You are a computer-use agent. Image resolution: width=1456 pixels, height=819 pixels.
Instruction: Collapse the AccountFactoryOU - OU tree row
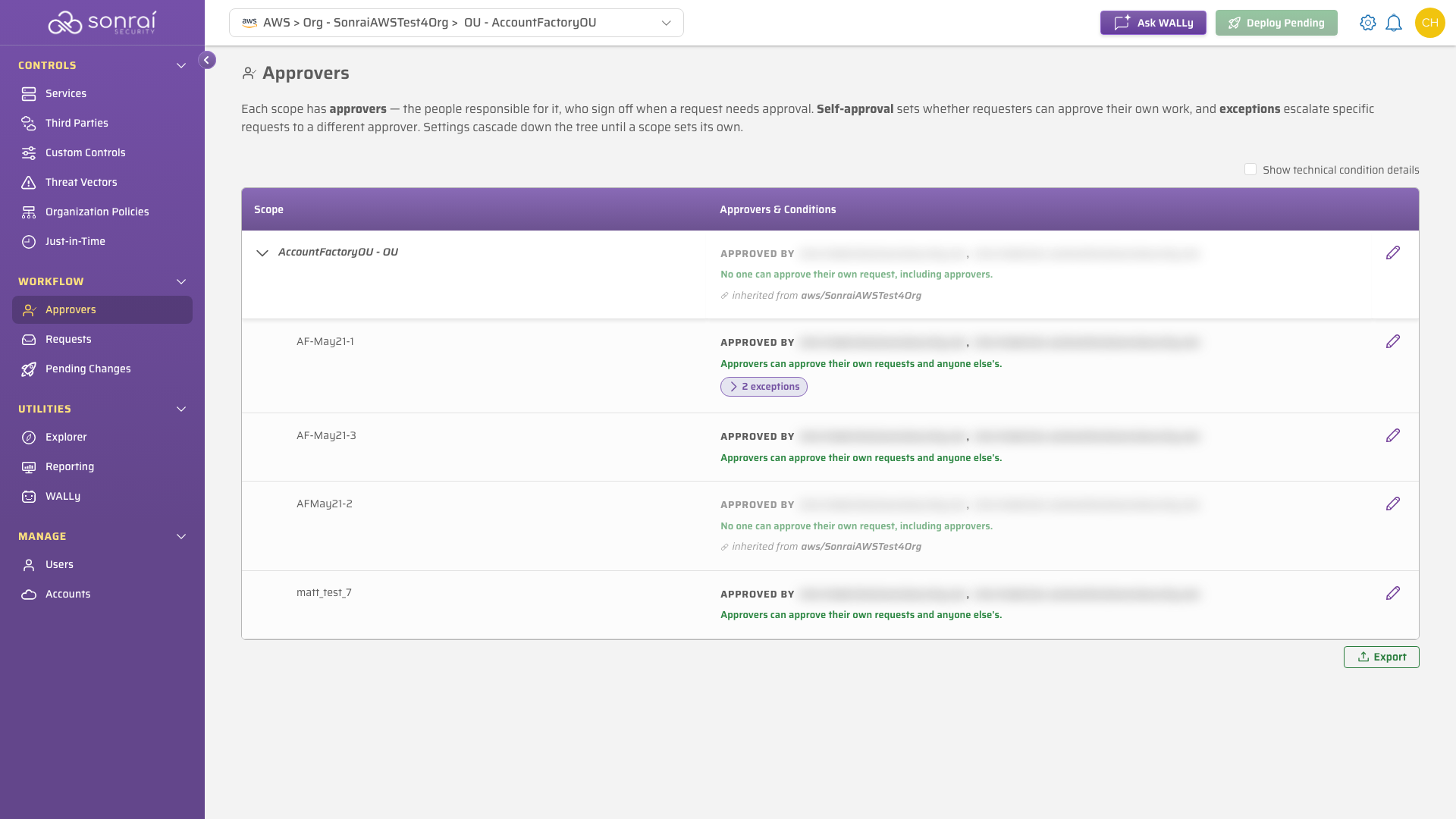click(262, 253)
